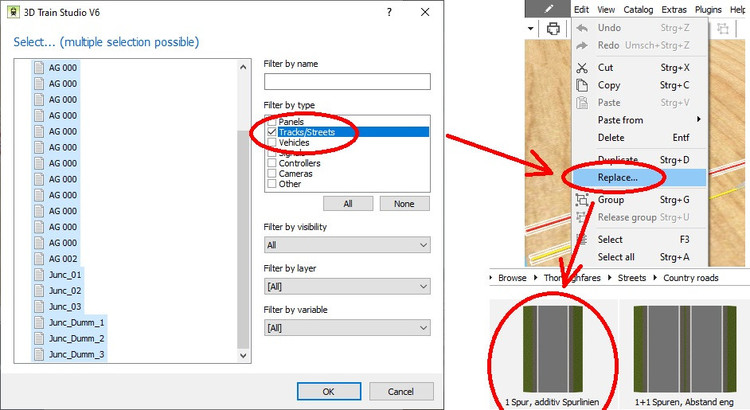The height and width of the screenshot is (410, 750).
Task: Toggle the Other checkbox
Action: pyautogui.click(x=272, y=184)
